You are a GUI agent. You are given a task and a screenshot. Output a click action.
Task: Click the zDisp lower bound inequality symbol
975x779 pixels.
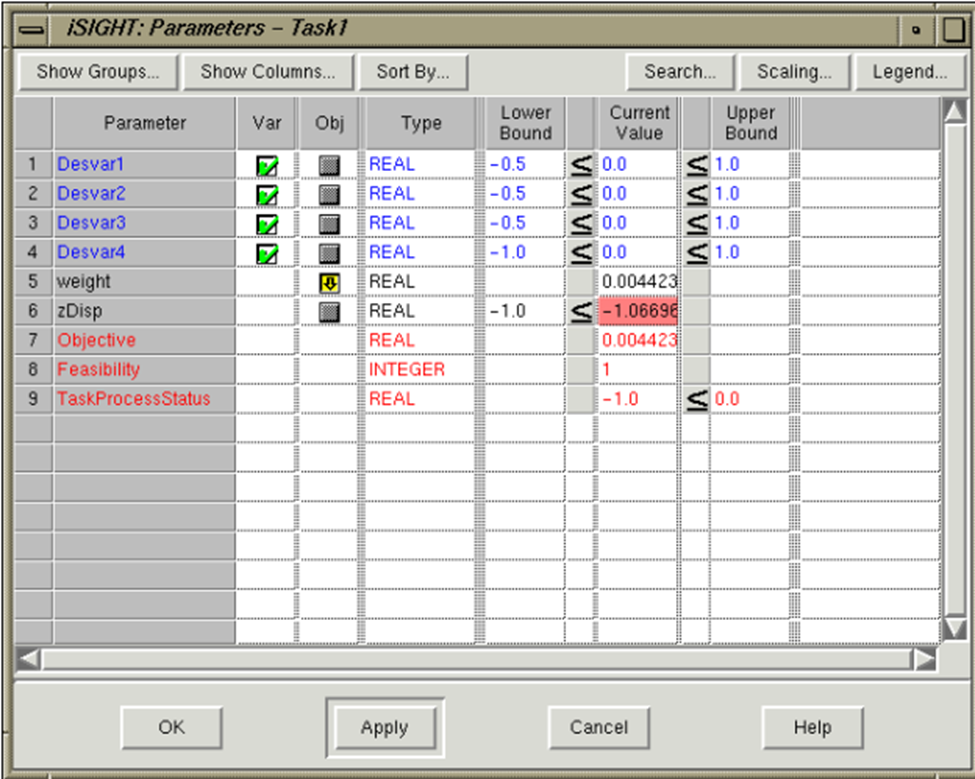point(581,312)
